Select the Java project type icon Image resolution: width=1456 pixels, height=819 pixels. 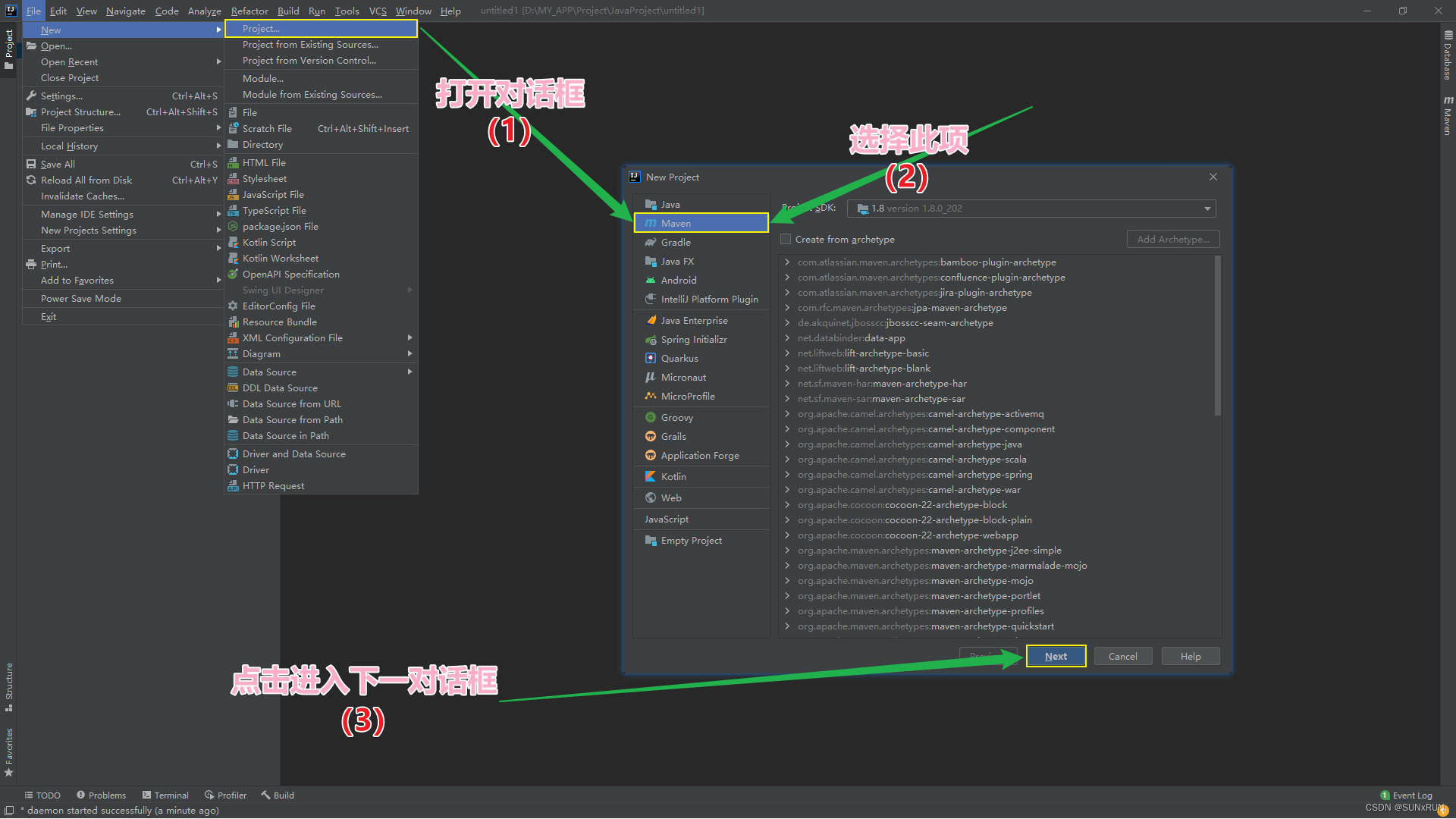tap(650, 204)
